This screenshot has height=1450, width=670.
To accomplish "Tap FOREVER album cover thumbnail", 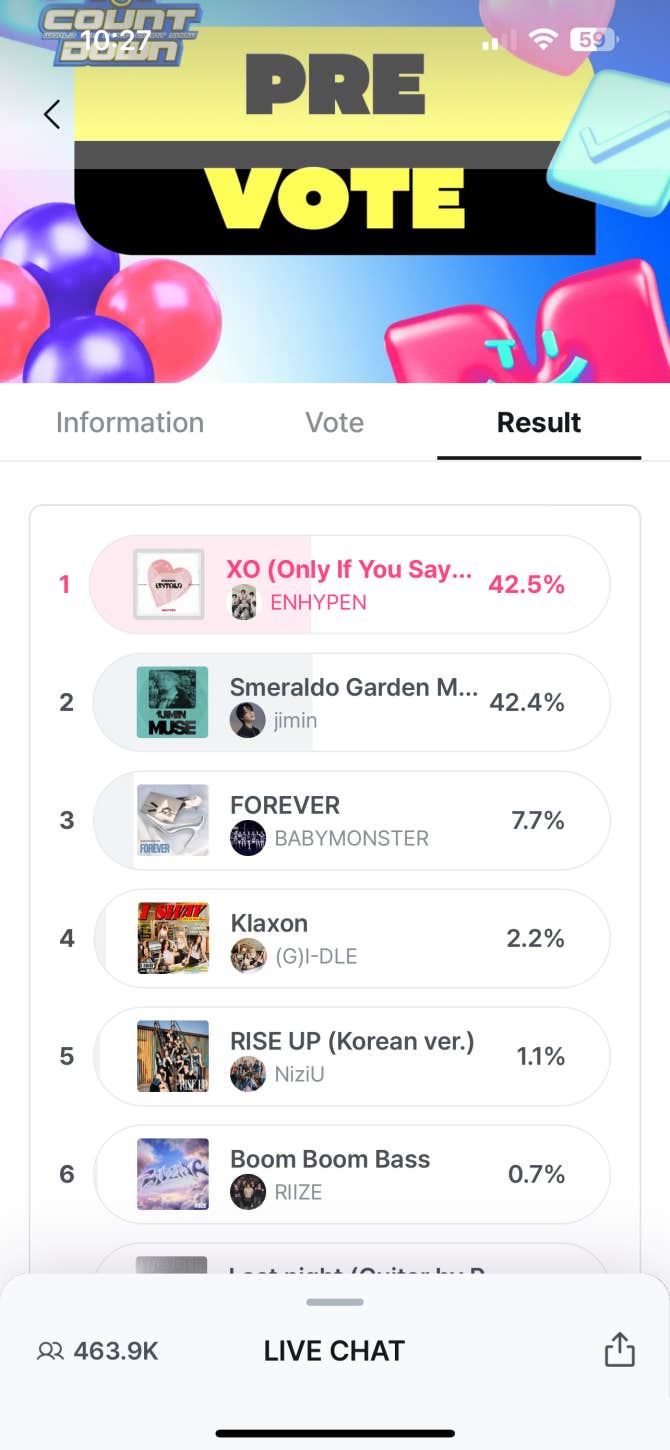I will pos(172,820).
